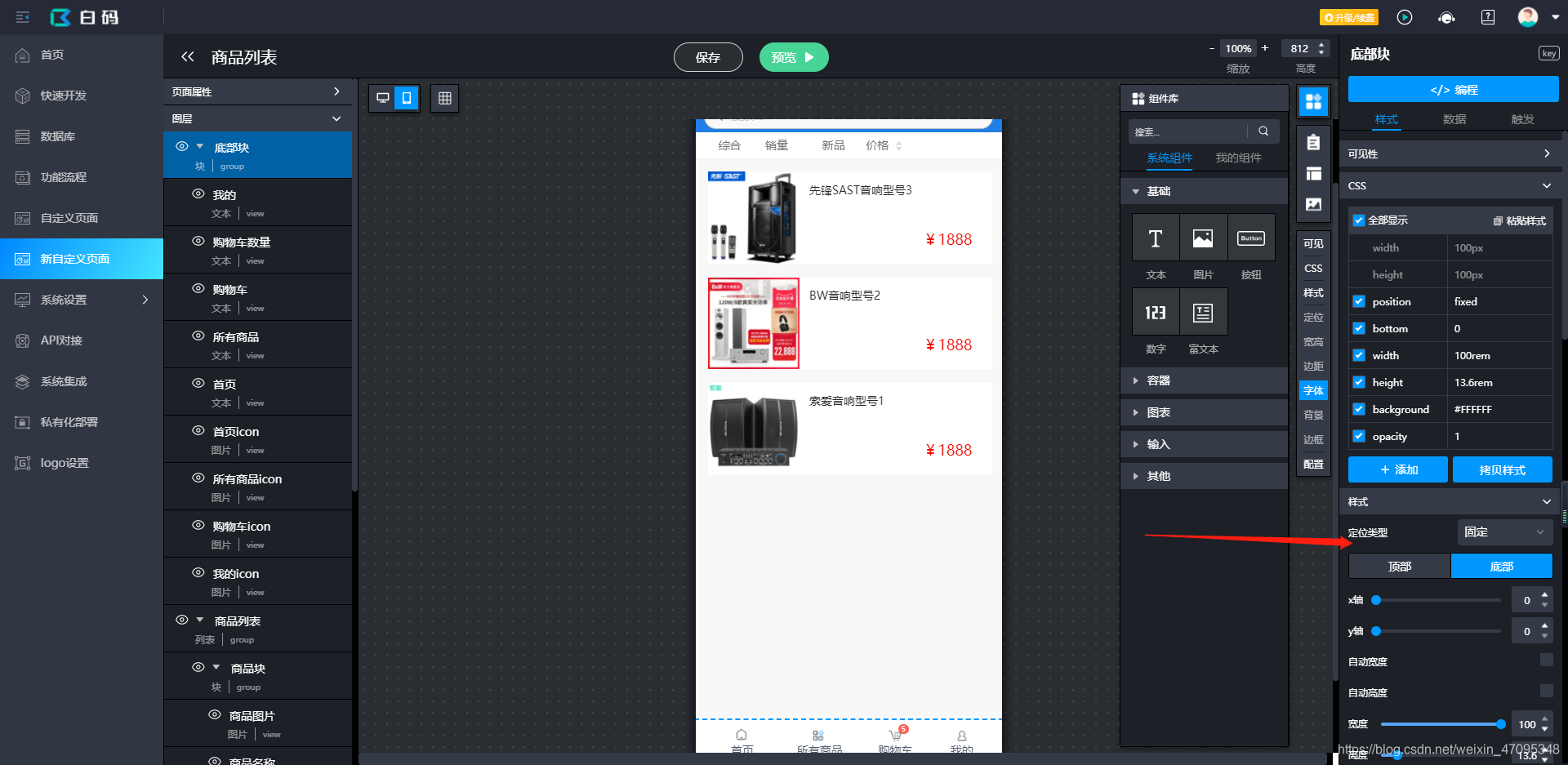Uncheck the position CSS property checkbox
1568x765 pixels.
(1359, 301)
